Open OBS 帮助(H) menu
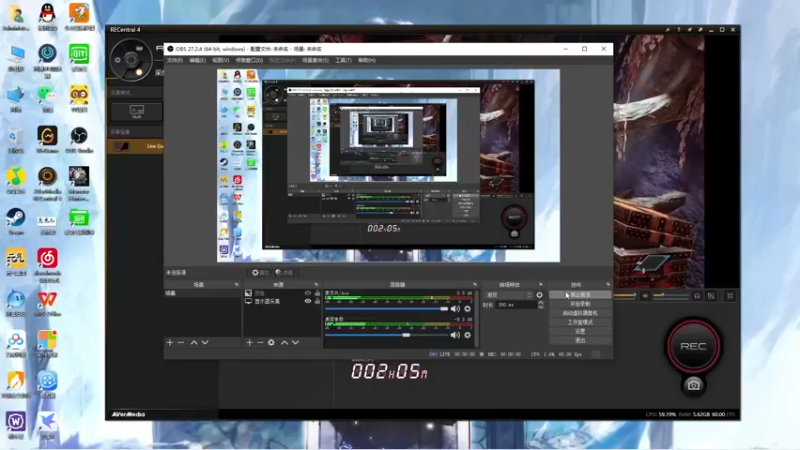 (366, 60)
